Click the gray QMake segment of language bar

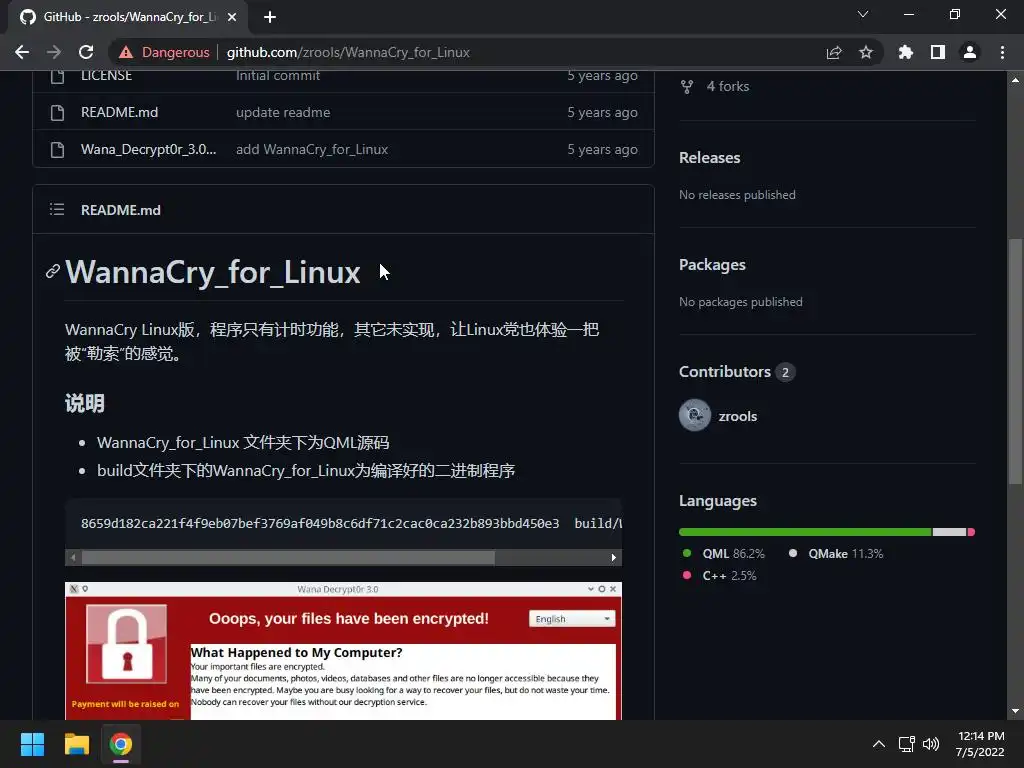(949, 532)
